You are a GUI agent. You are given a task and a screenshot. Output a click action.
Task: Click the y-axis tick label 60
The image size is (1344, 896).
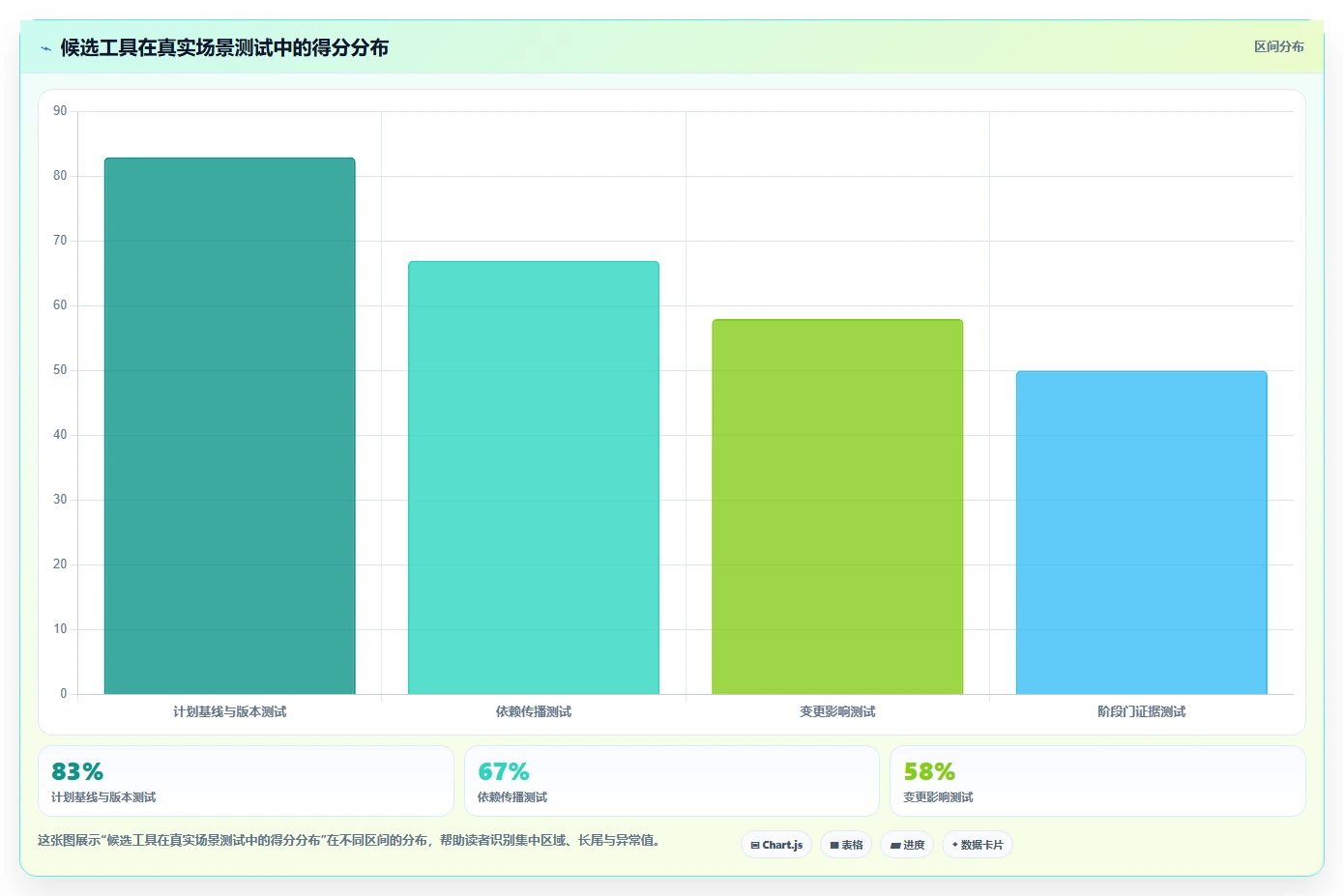pos(60,305)
